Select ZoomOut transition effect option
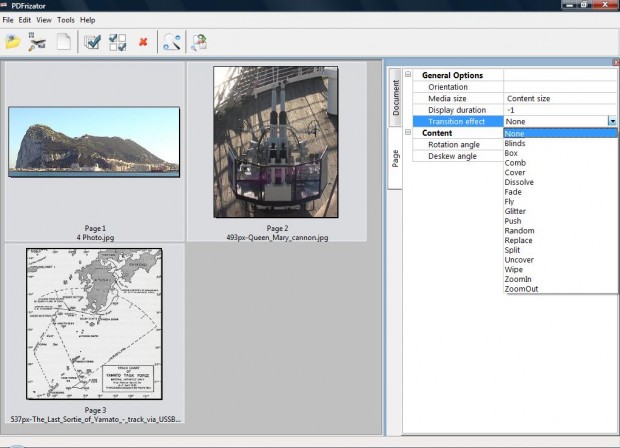This screenshot has width=620, height=448. click(x=521, y=289)
